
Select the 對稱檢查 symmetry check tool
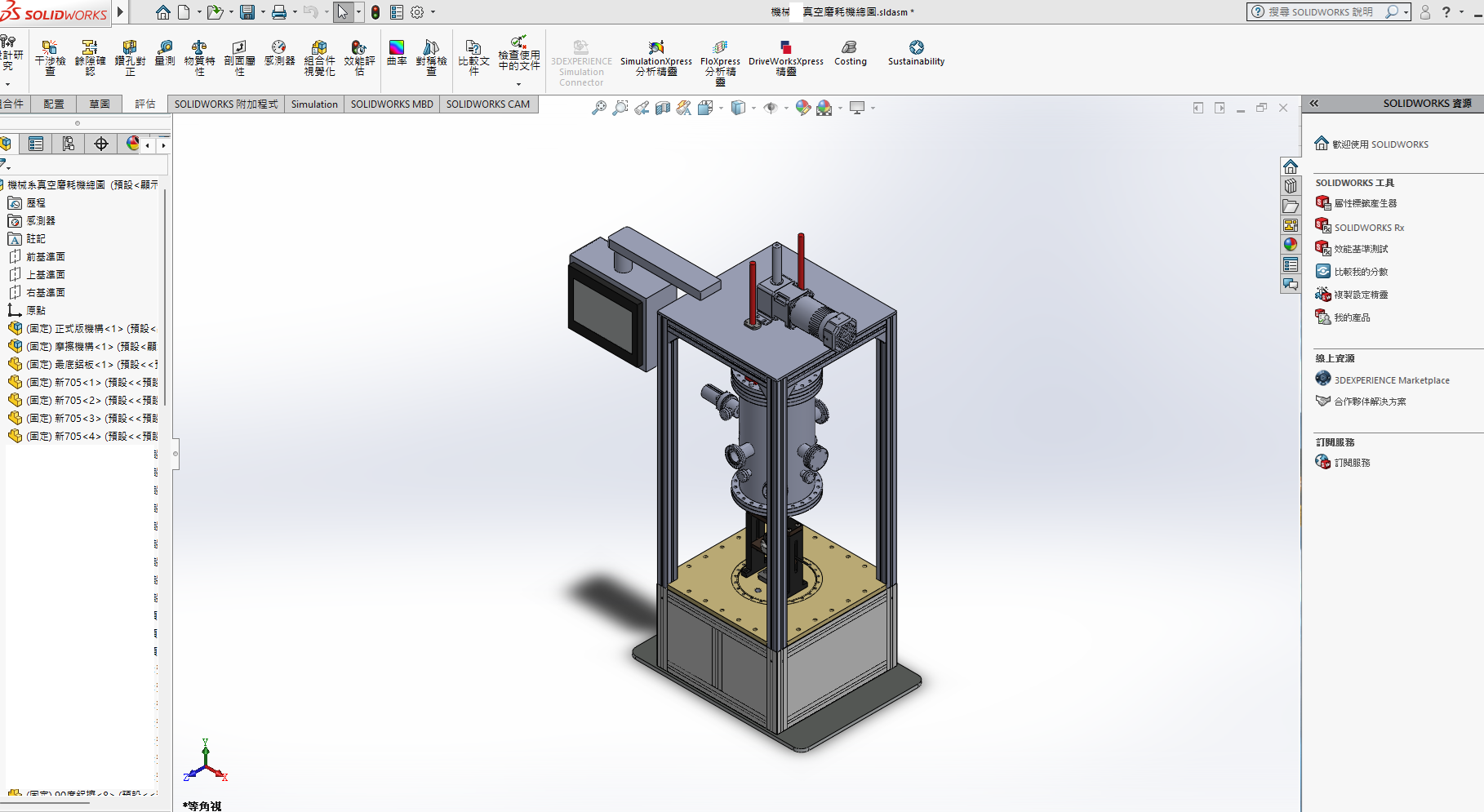[431, 55]
